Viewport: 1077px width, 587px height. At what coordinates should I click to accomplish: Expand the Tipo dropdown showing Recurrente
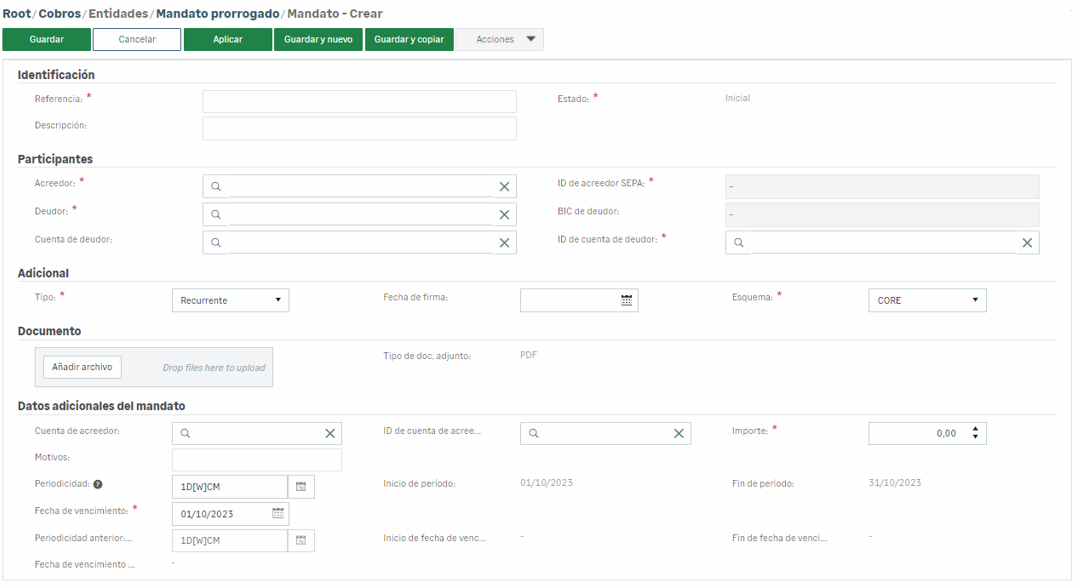pos(230,300)
